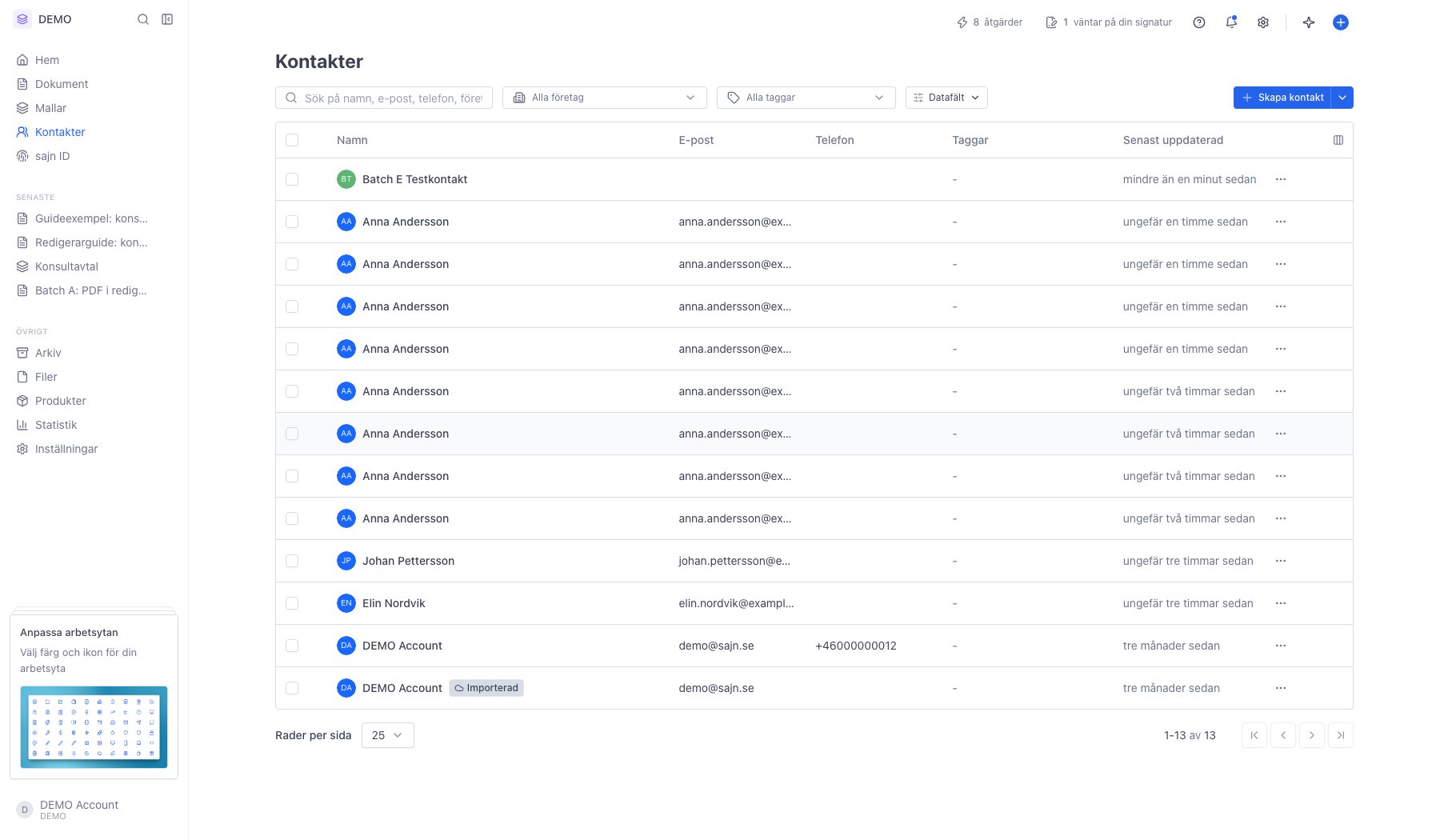1440x840 pixels.
Task: Check the Johan Pettersson row checkbox
Action: click(x=292, y=561)
